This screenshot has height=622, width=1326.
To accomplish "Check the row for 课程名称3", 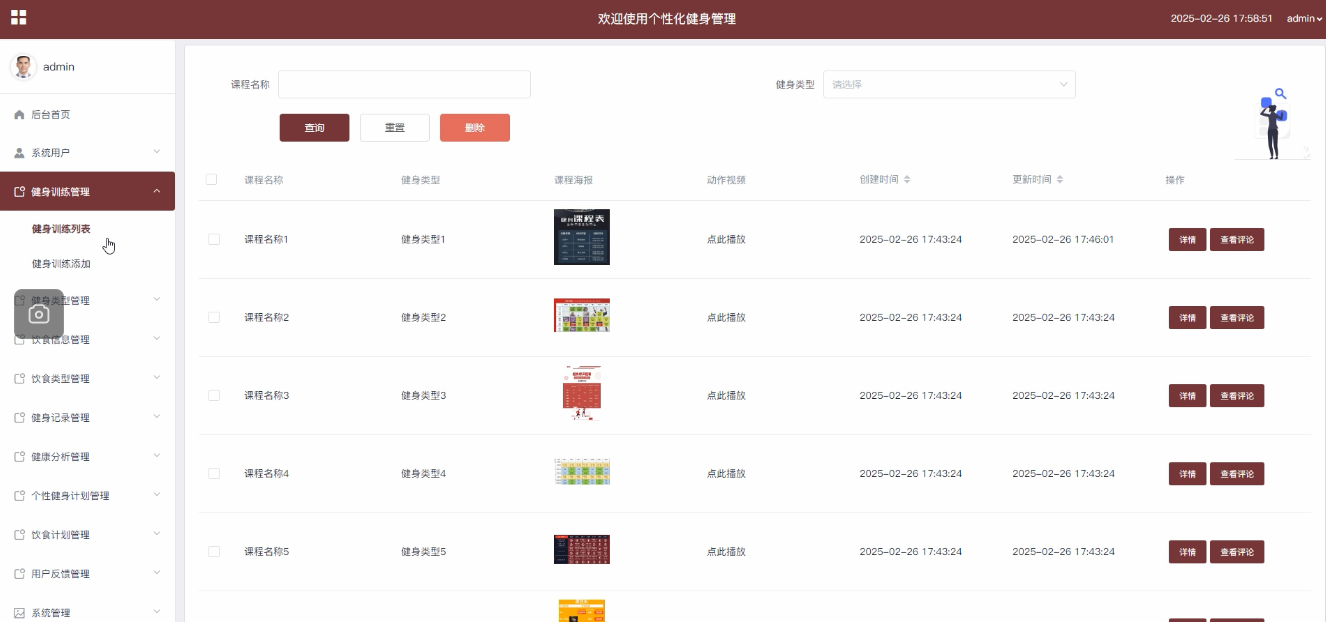I will [x=214, y=395].
